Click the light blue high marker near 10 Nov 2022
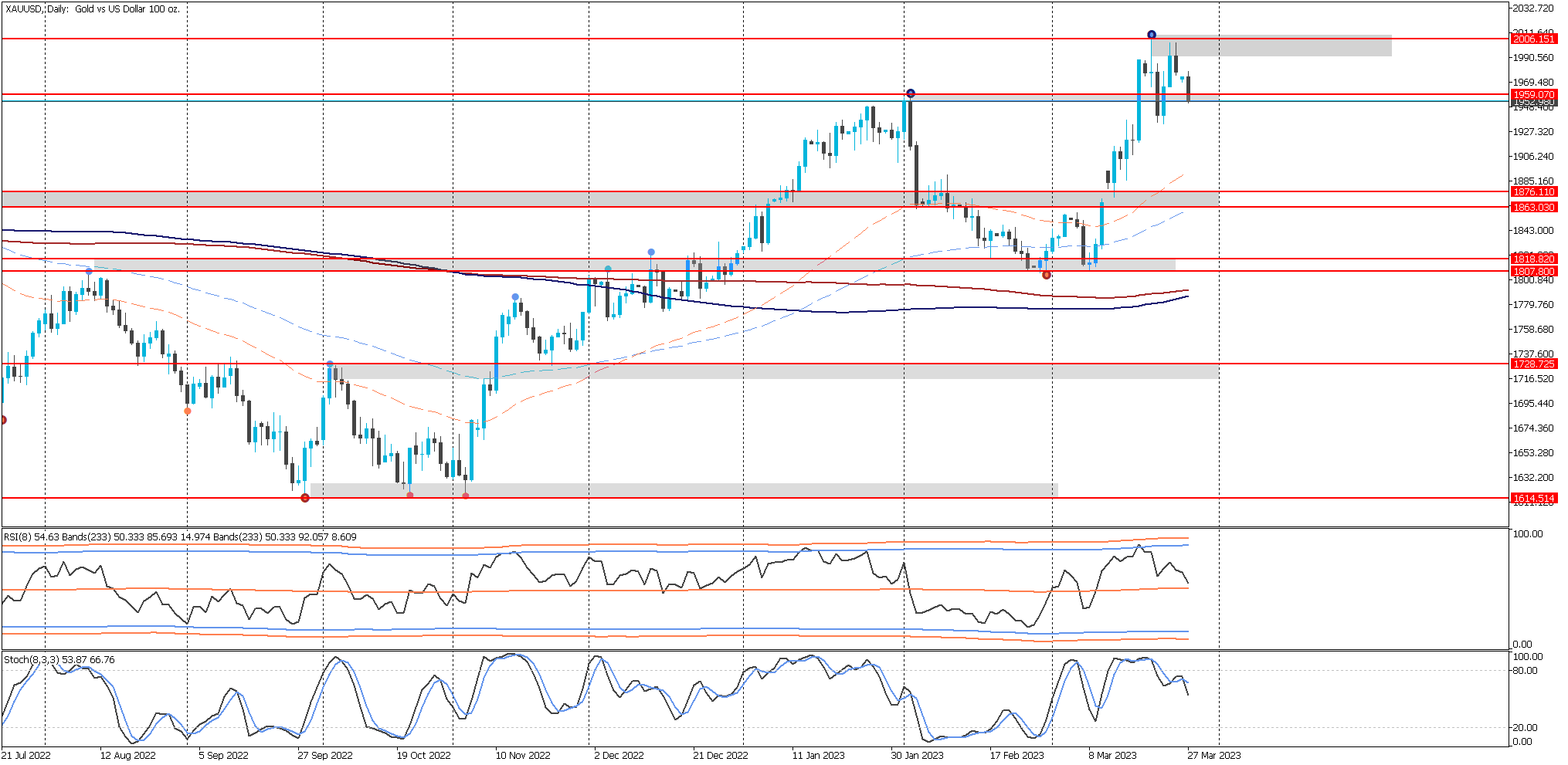The image size is (1568, 765). point(515,296)
